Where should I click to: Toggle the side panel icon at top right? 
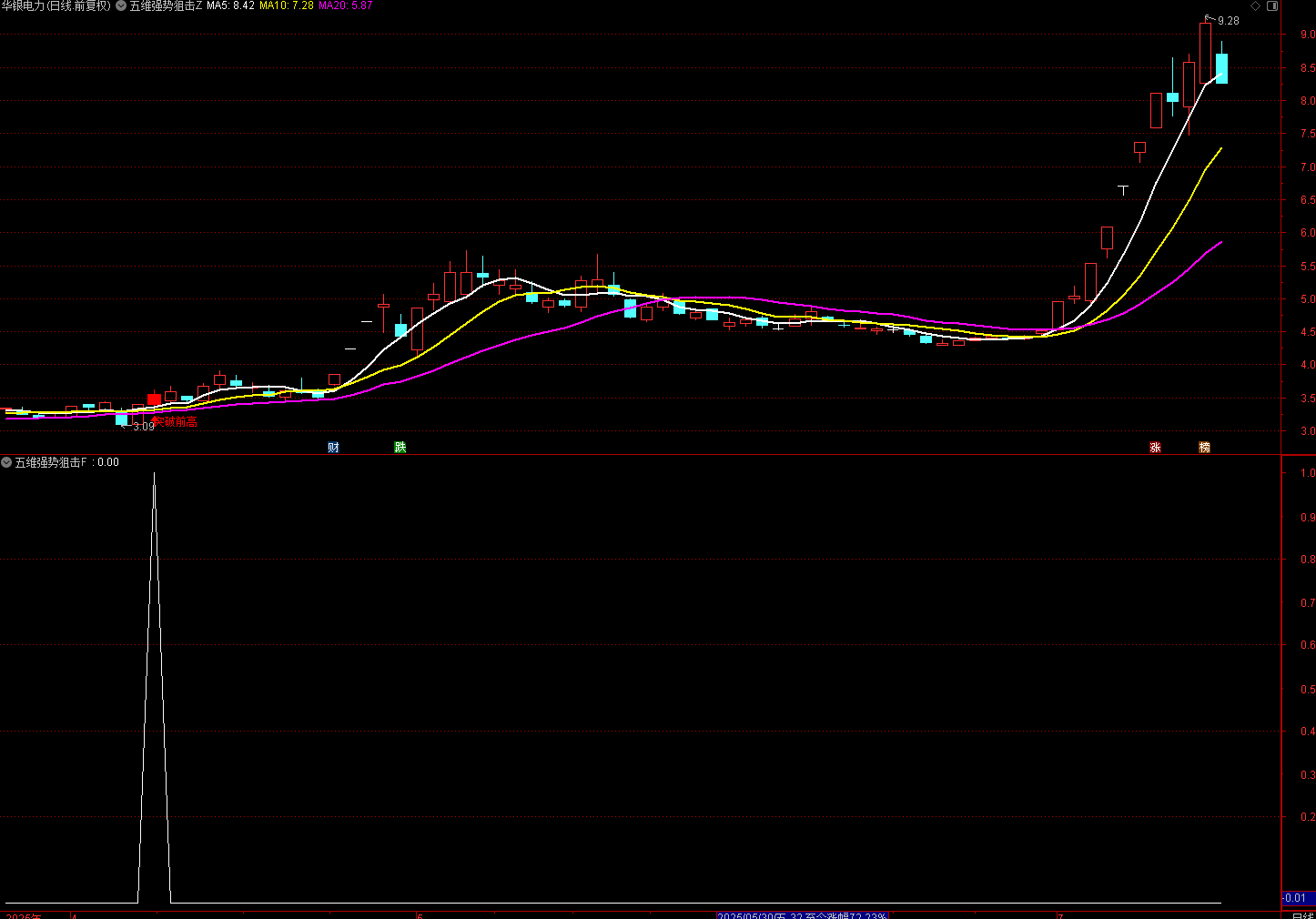tap(1273, 5)
